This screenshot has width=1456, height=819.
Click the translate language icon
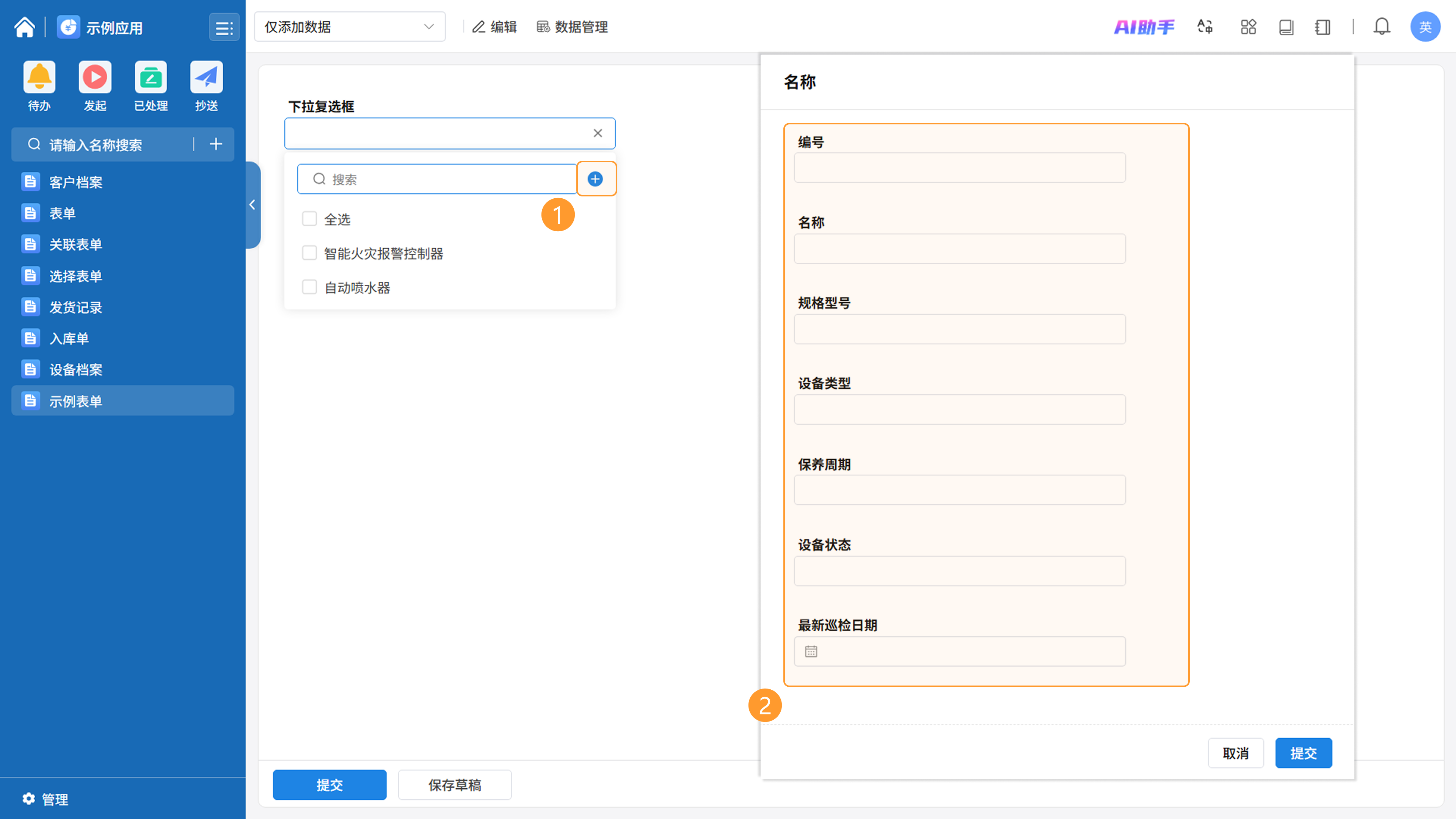[1205, 27]
